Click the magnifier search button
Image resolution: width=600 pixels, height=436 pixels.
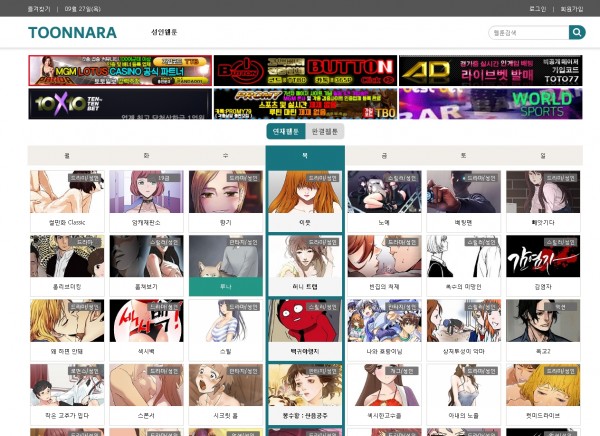577,33
